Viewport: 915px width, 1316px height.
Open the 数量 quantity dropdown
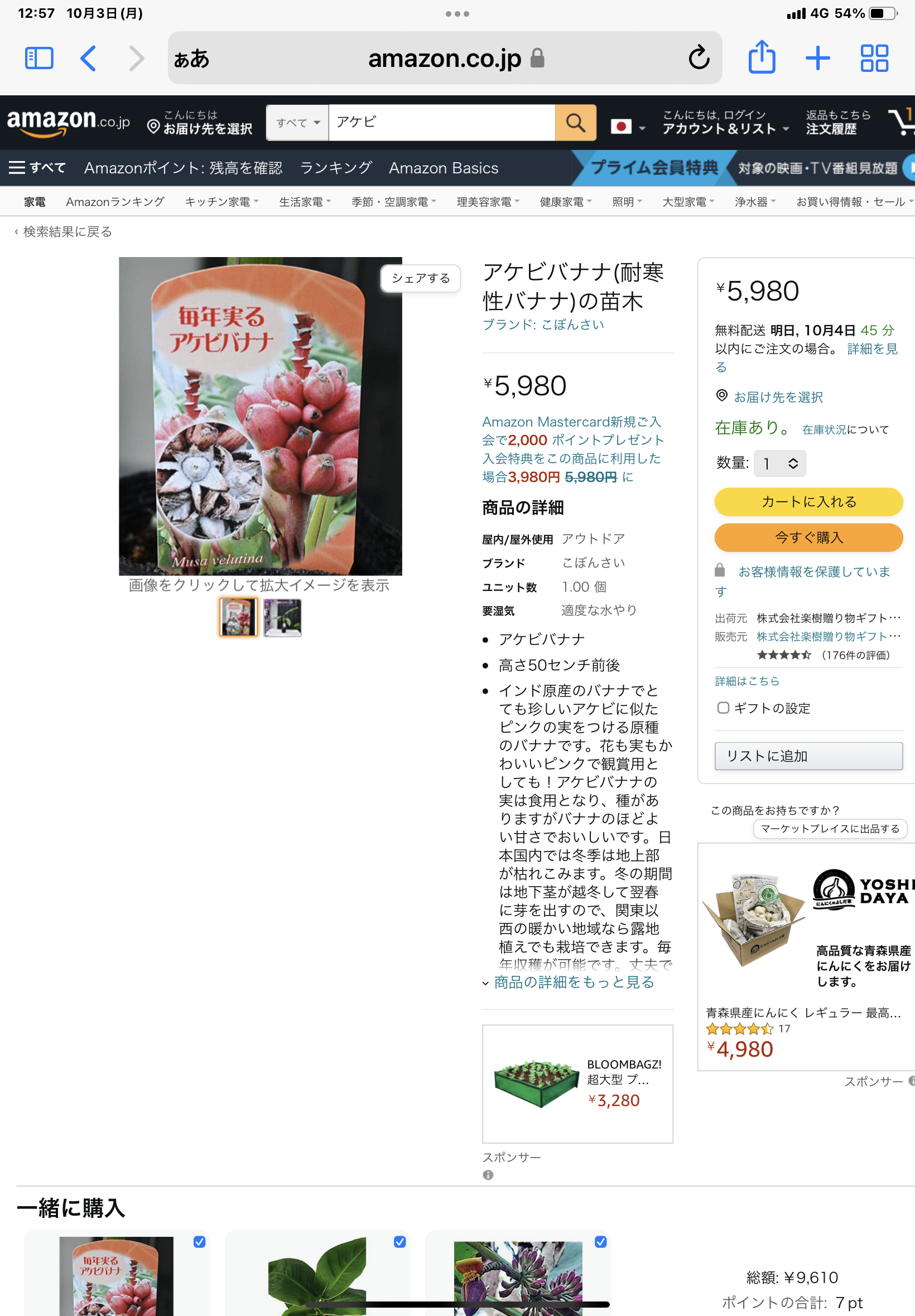[x=779, y=463]
